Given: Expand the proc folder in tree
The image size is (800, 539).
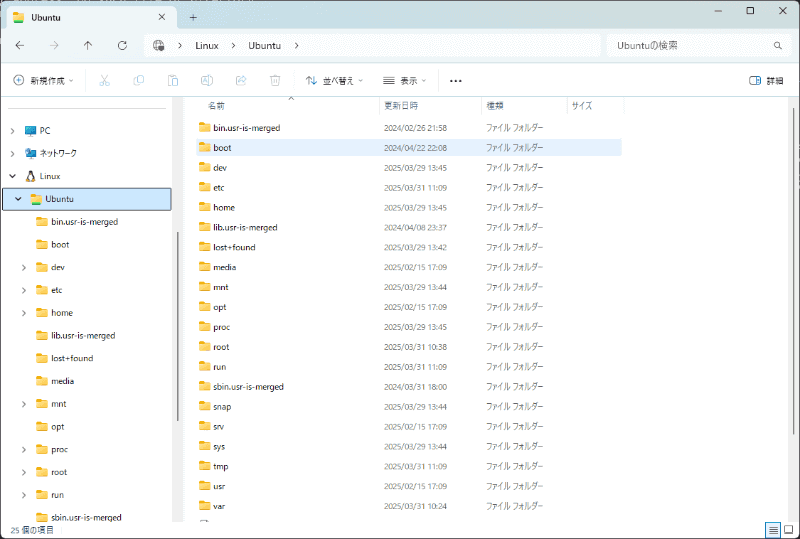Looking at the screenshot, I should coord(24,450).
